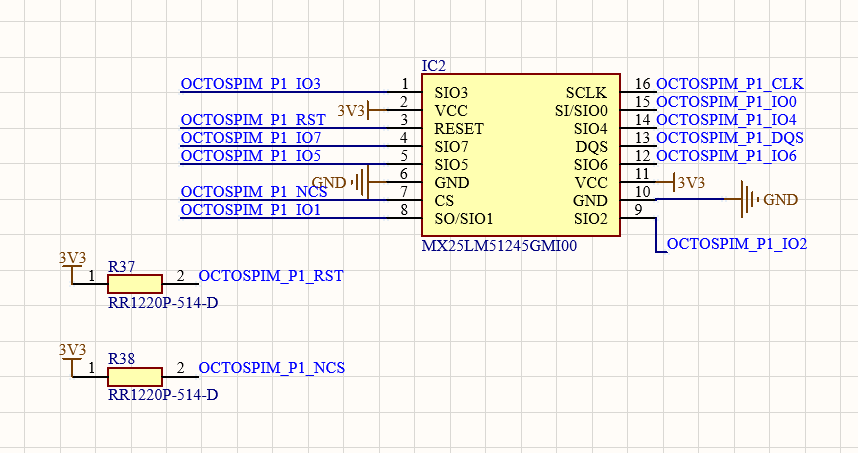Select net label OCTOSPIM_P1_DQS

(730, 138)
